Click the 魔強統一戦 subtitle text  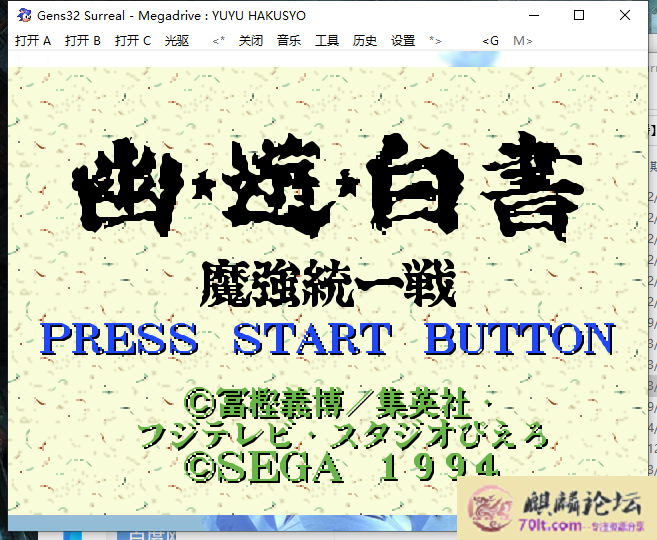pyautogui.click(x=328, y=283)
